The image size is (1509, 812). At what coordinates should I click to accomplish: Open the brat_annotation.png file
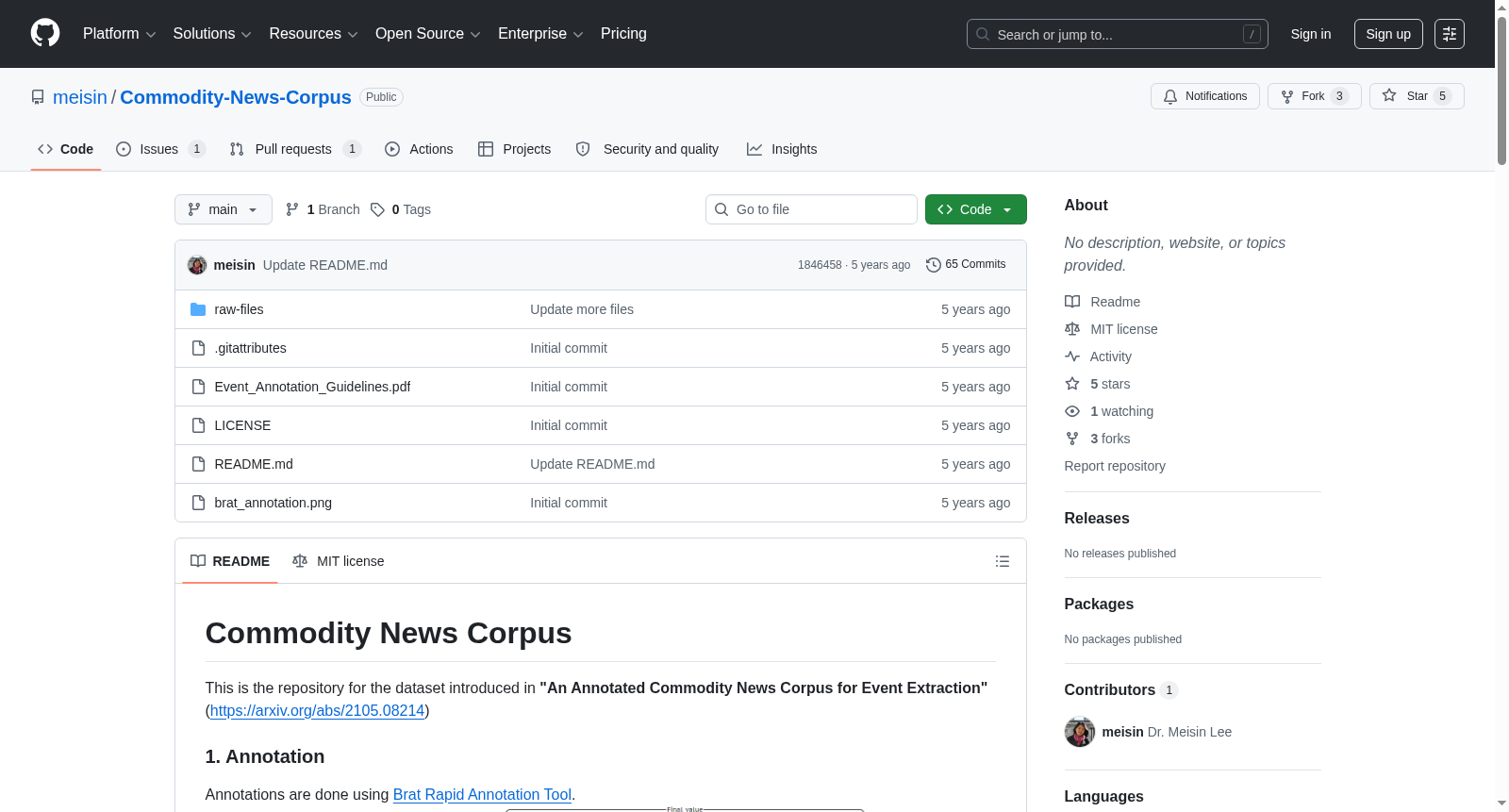(273, 503)
